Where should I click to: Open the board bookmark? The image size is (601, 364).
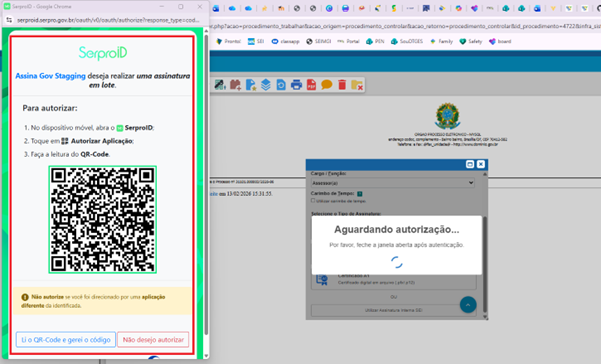click(x=500, y=41)
